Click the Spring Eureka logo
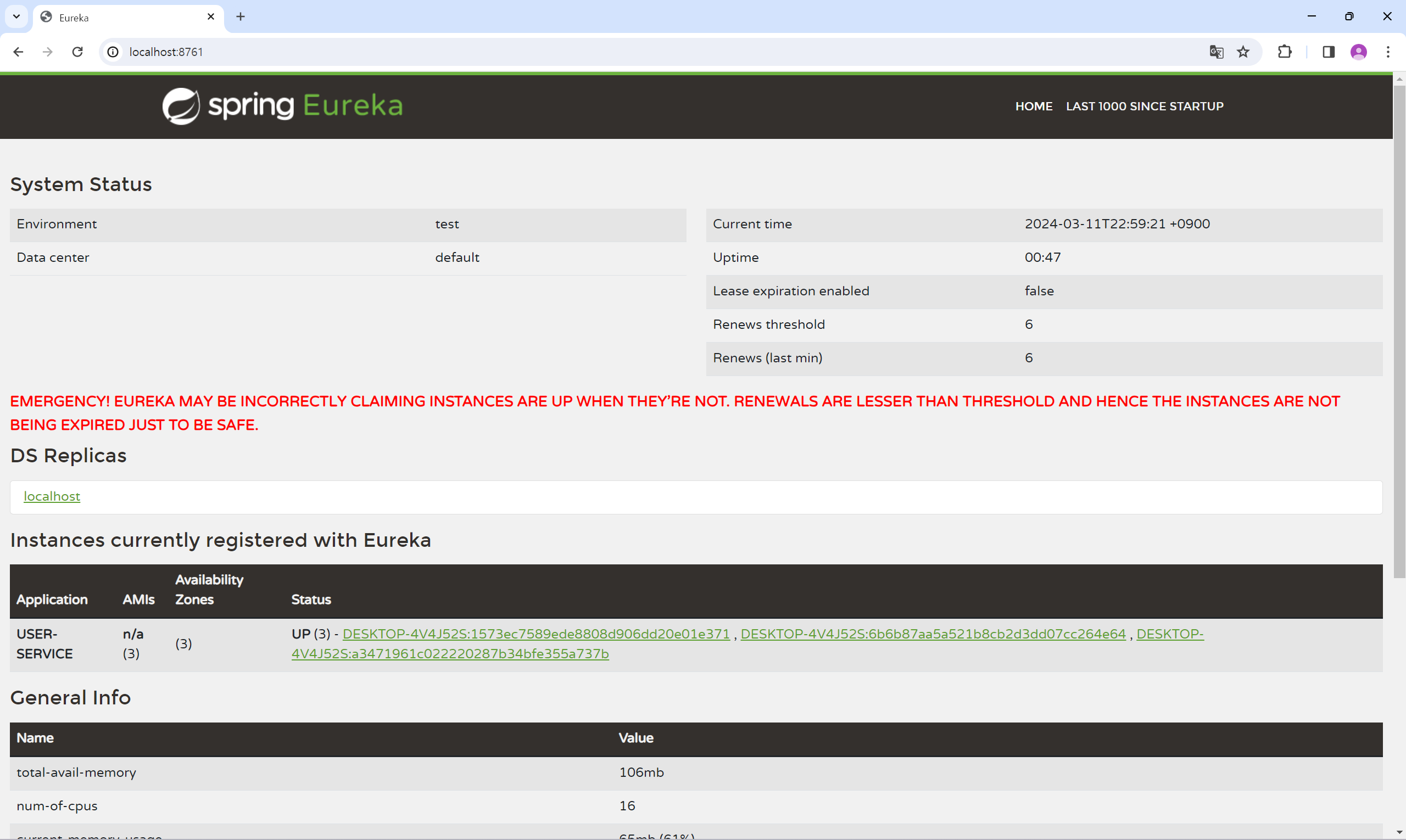 (282, 106)
